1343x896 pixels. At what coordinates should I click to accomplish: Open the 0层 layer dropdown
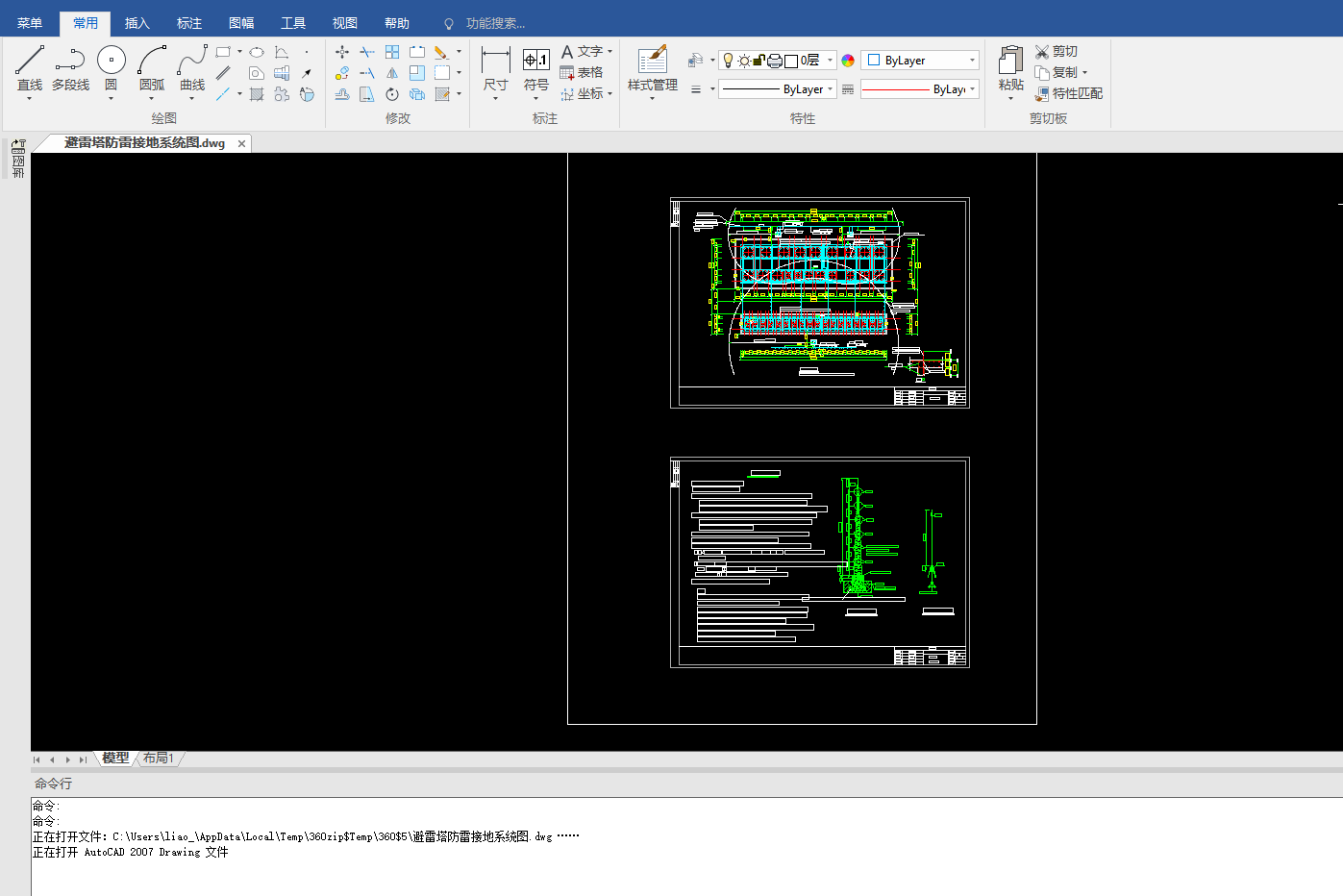tap(830, 61)
